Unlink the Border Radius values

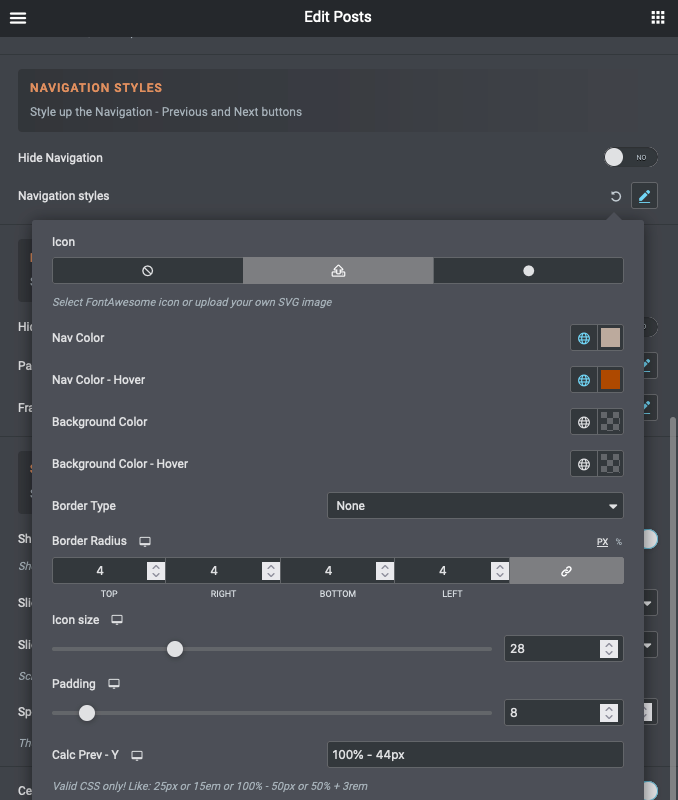[566, 571]
